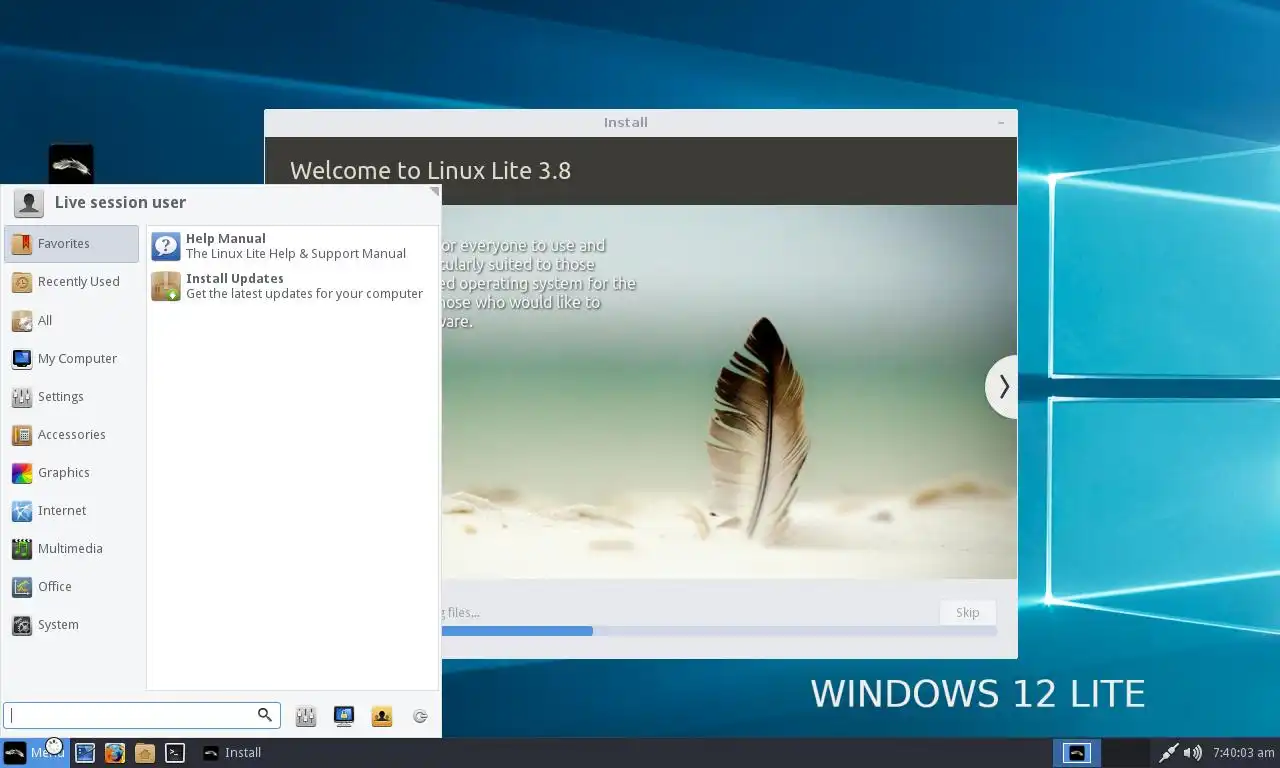Launch Firefox from the taskbar
1280x768 pixels.
pos(115,753)
